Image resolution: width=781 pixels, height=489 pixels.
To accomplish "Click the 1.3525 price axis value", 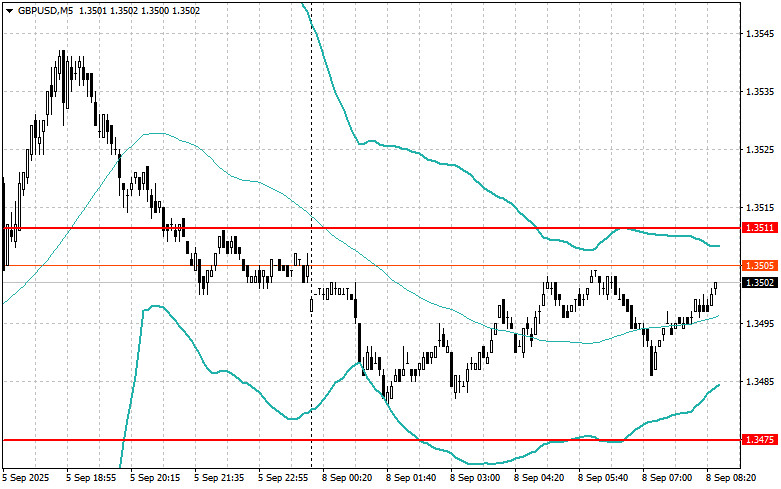I will (x=760, y=149).
